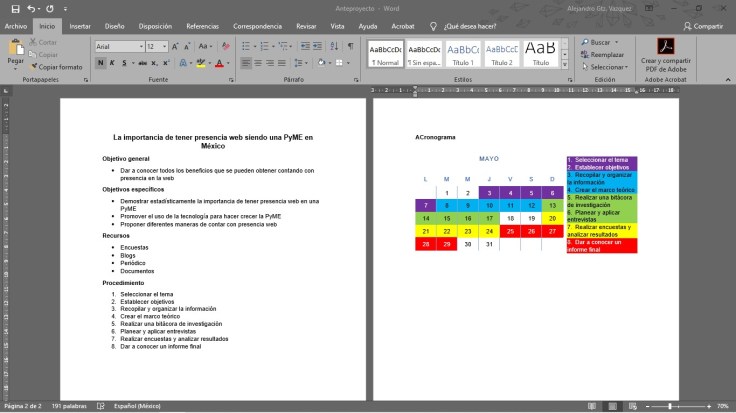736x413 pixels.
Task: Apply superscript formatting
Action: click(166, 63)
